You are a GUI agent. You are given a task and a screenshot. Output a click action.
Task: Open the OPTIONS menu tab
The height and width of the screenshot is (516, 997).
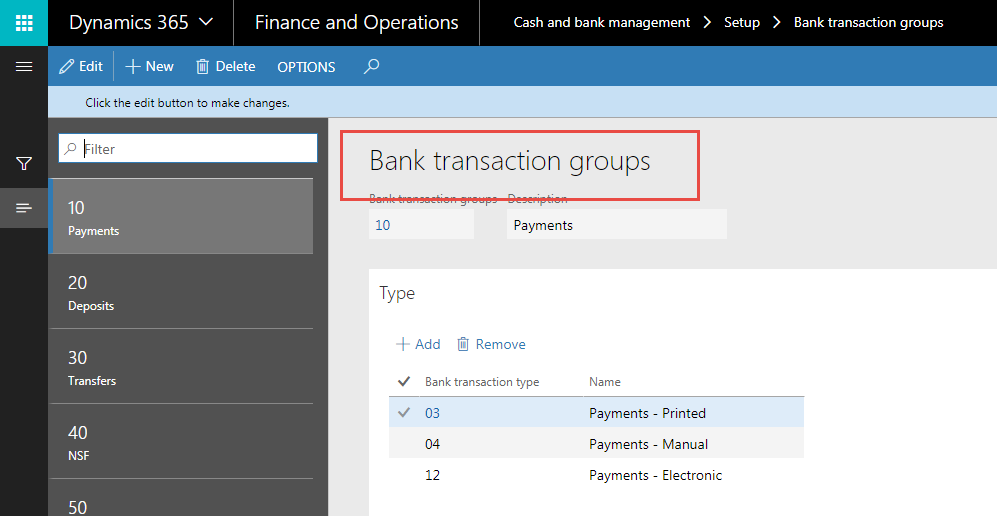tap(306, 67)
